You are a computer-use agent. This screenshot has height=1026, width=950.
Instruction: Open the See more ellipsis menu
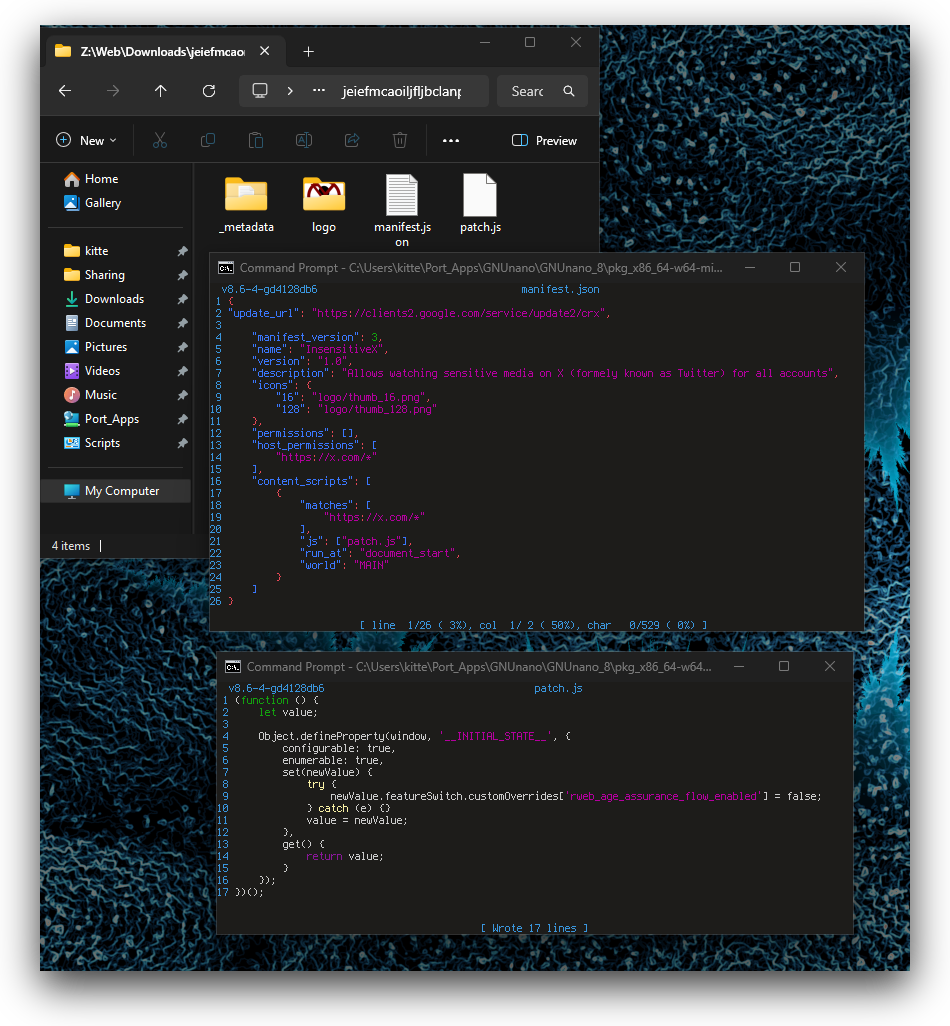451,140
